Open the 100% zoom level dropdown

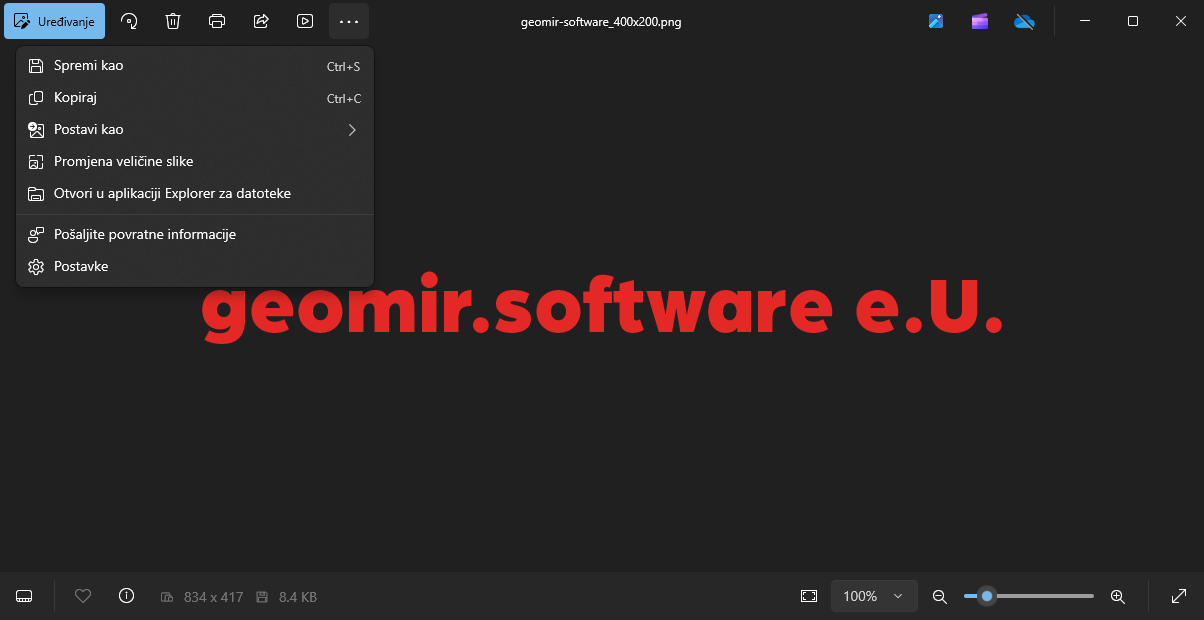tap(872, 596)
